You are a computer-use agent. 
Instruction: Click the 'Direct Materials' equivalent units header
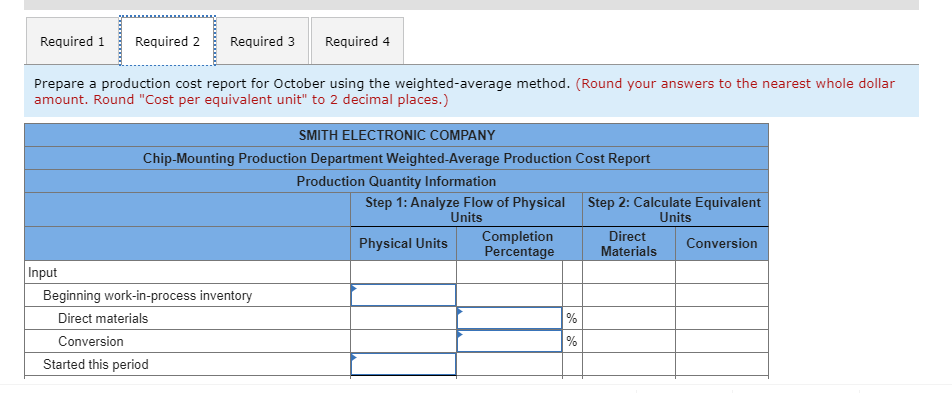pos(628,244)
